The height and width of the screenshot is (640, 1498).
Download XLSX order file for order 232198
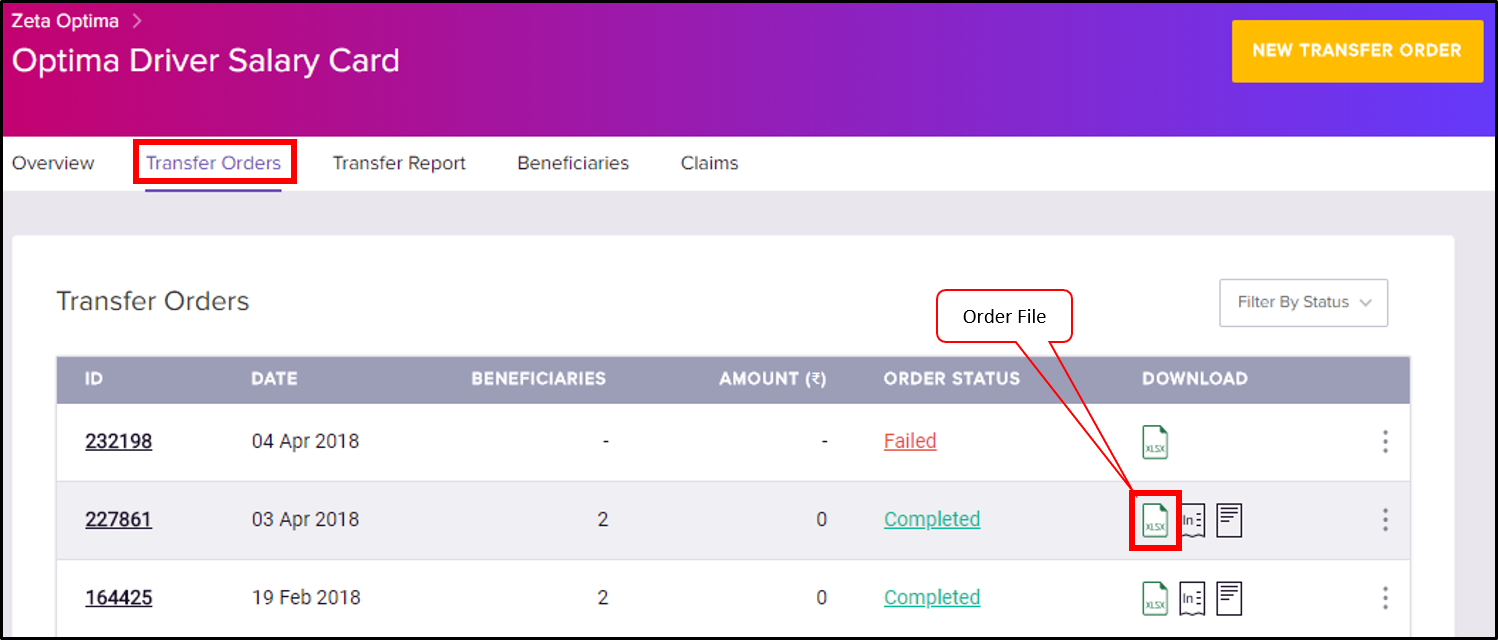pos(1155,441)
